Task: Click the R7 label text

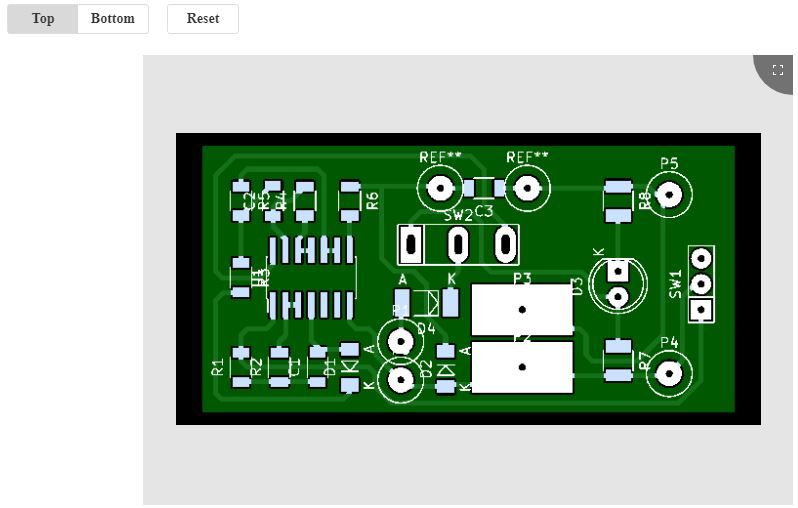Action: pos(645,361)
